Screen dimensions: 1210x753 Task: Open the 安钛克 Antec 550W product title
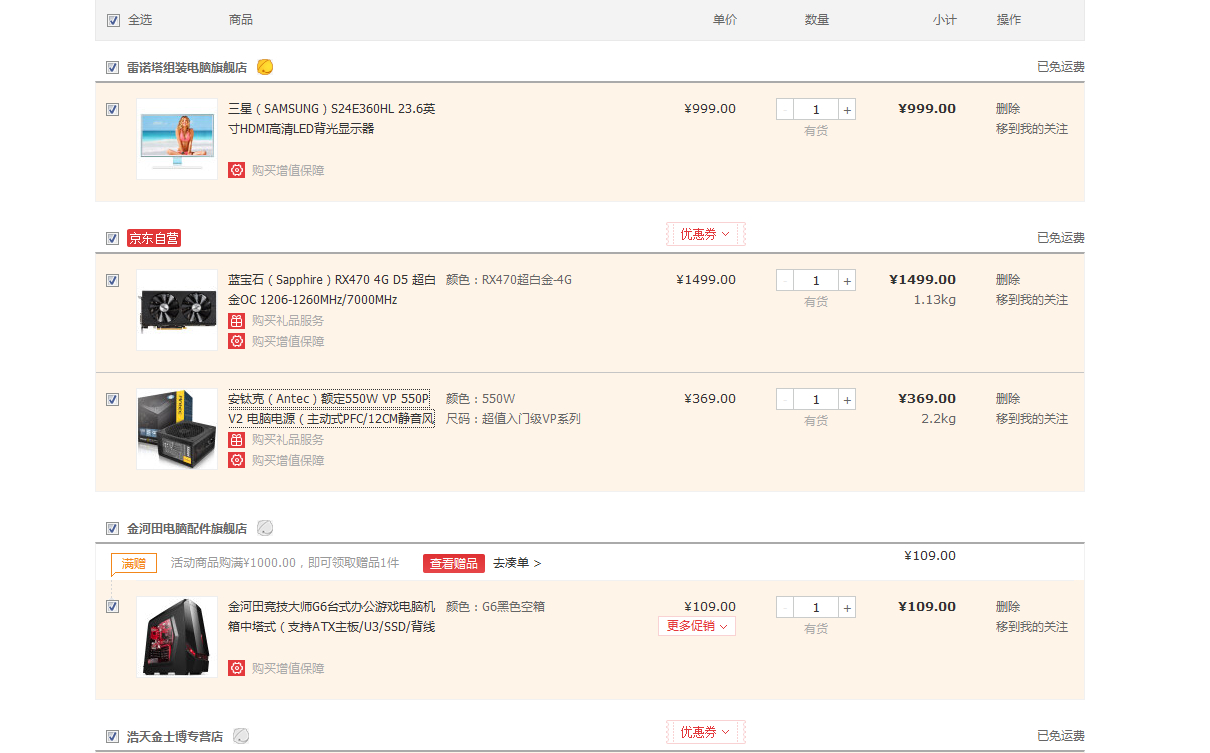332,409
